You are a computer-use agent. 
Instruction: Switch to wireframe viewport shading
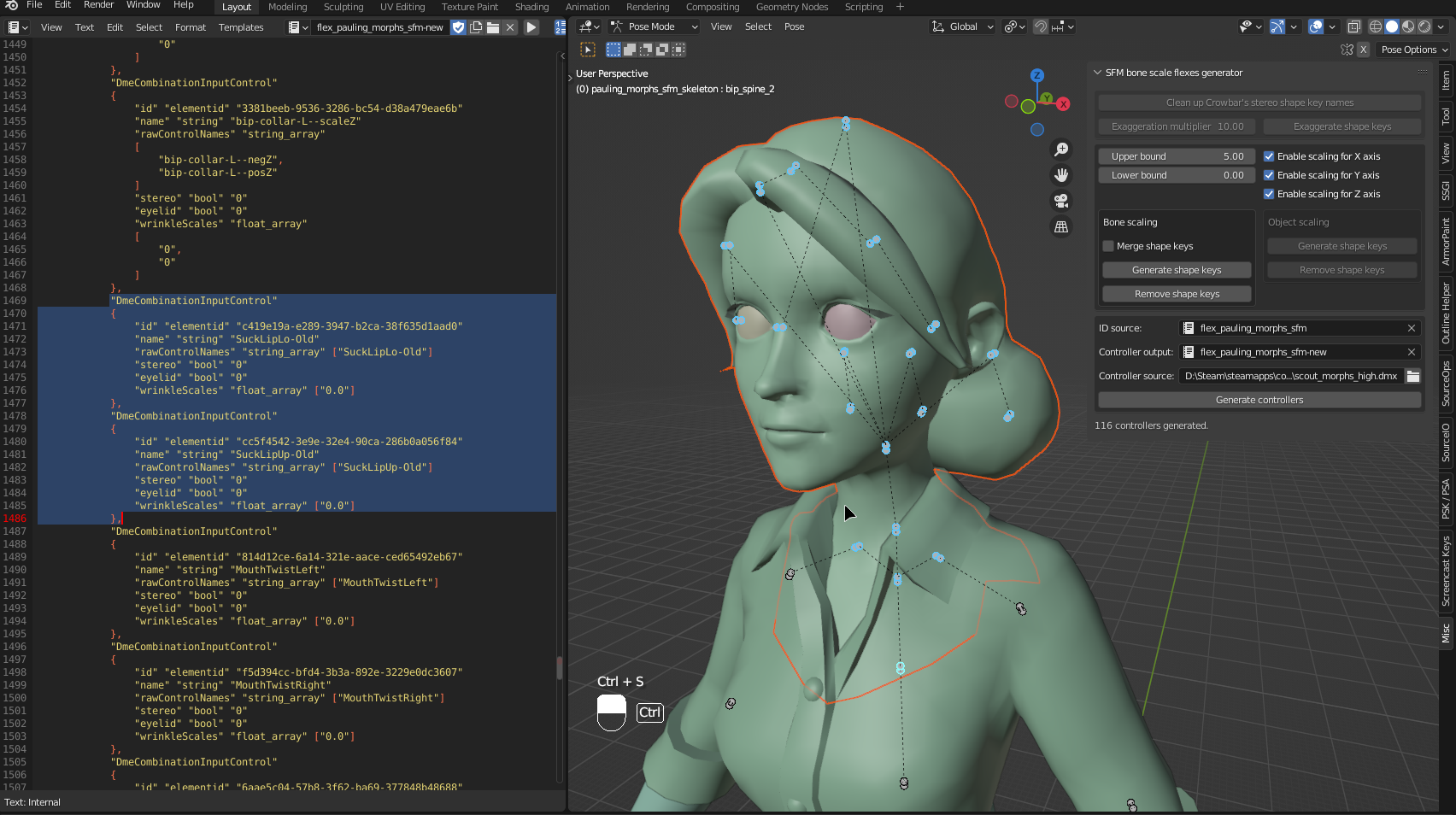pyautogui.click(x=1376, y=26)
